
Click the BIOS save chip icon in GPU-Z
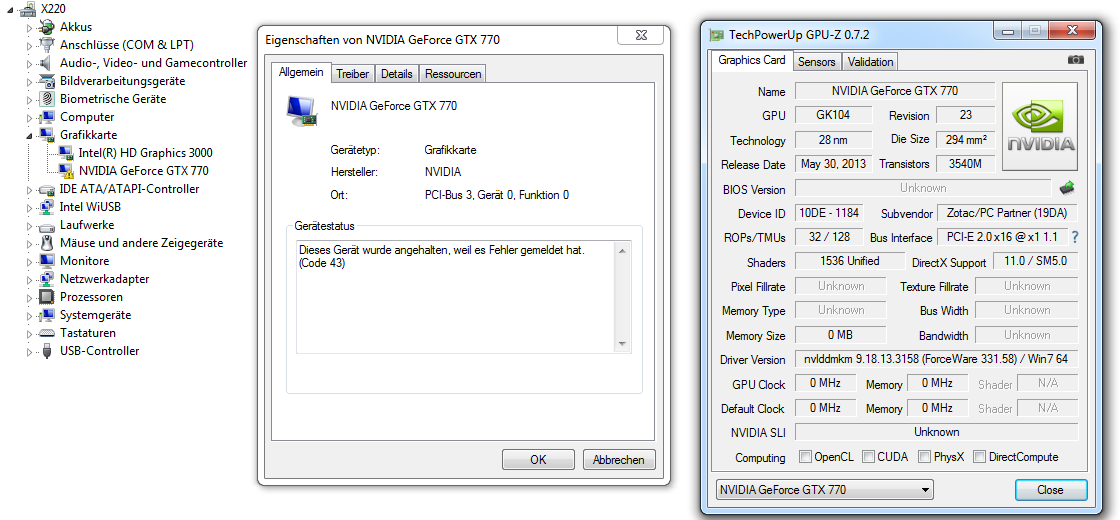pyautogui.click(x=1067, y=189)
